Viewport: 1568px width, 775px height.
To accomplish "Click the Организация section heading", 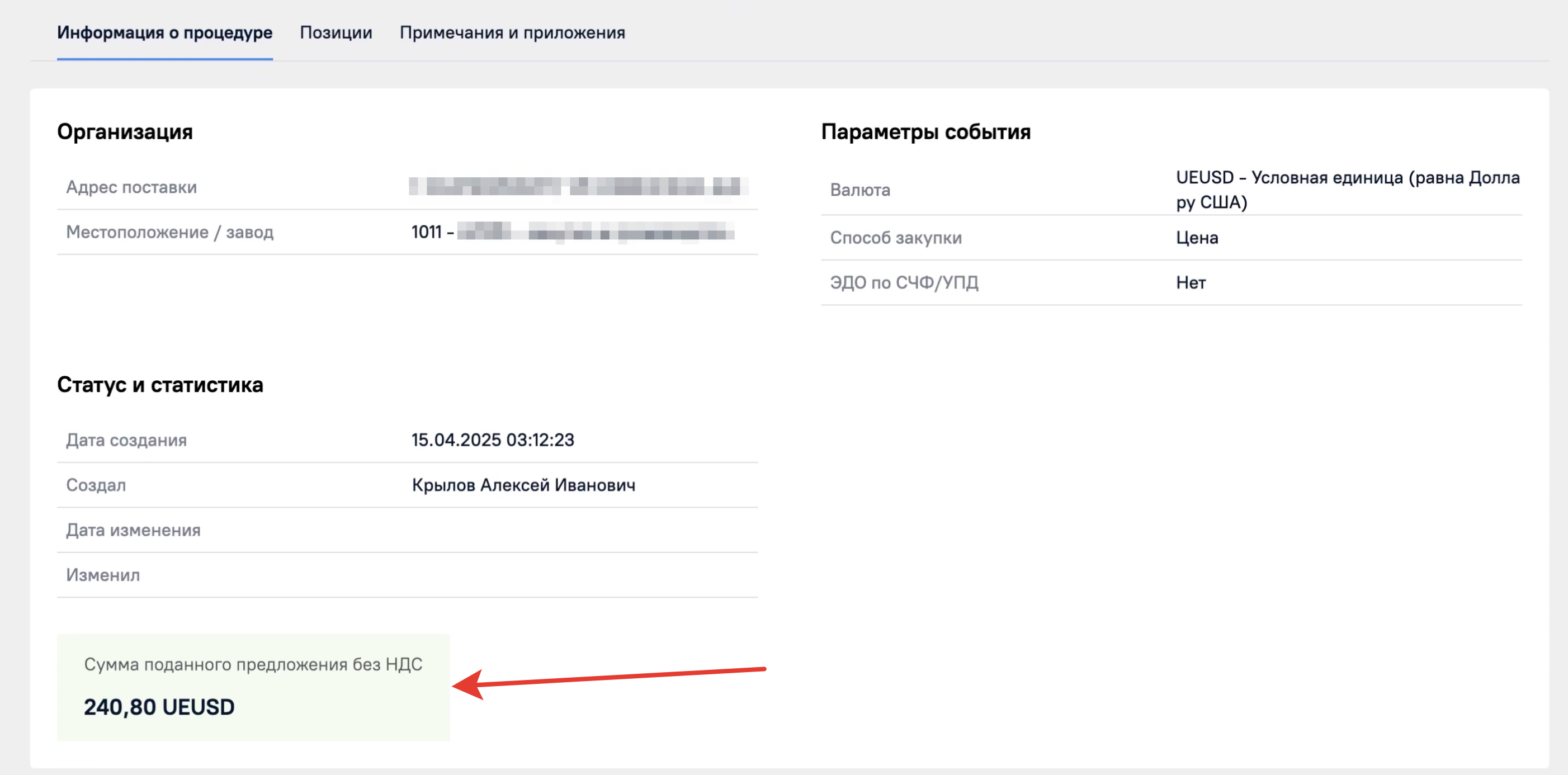I will pos(125,131).
